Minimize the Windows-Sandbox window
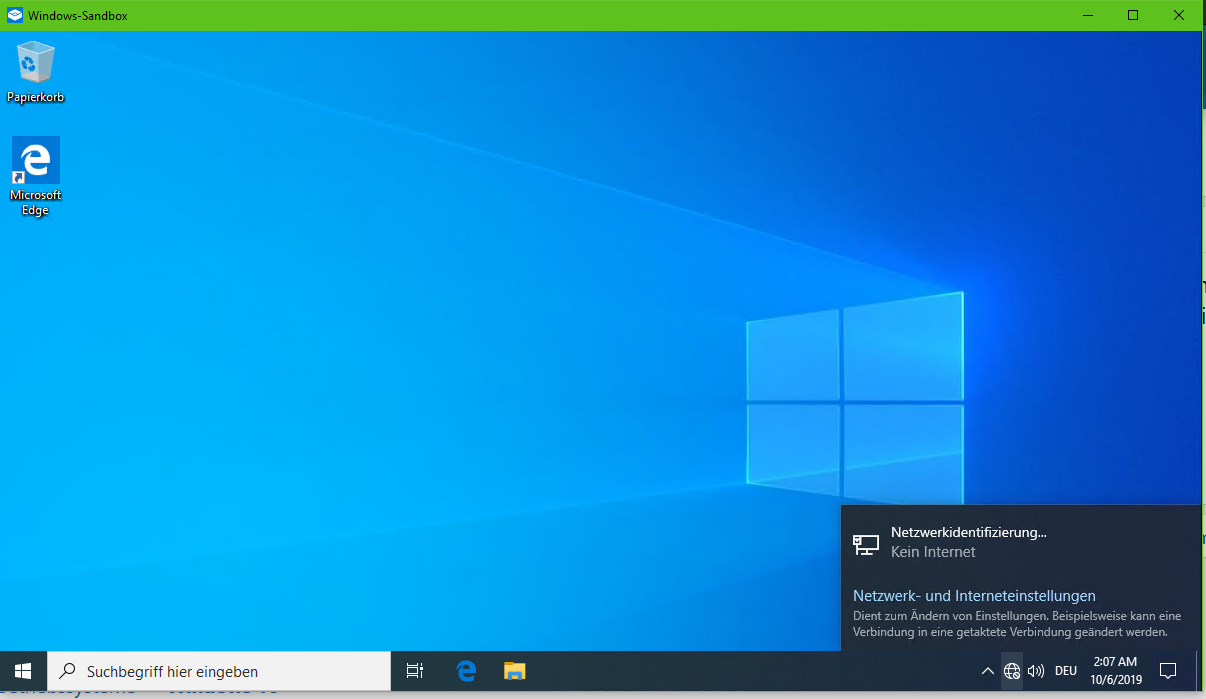1206x699 pixels. (x=1087, y=15)
